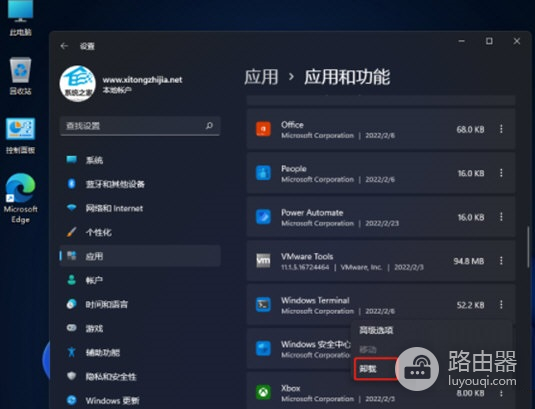Open 时间和语言 settings category

[140, 304]
